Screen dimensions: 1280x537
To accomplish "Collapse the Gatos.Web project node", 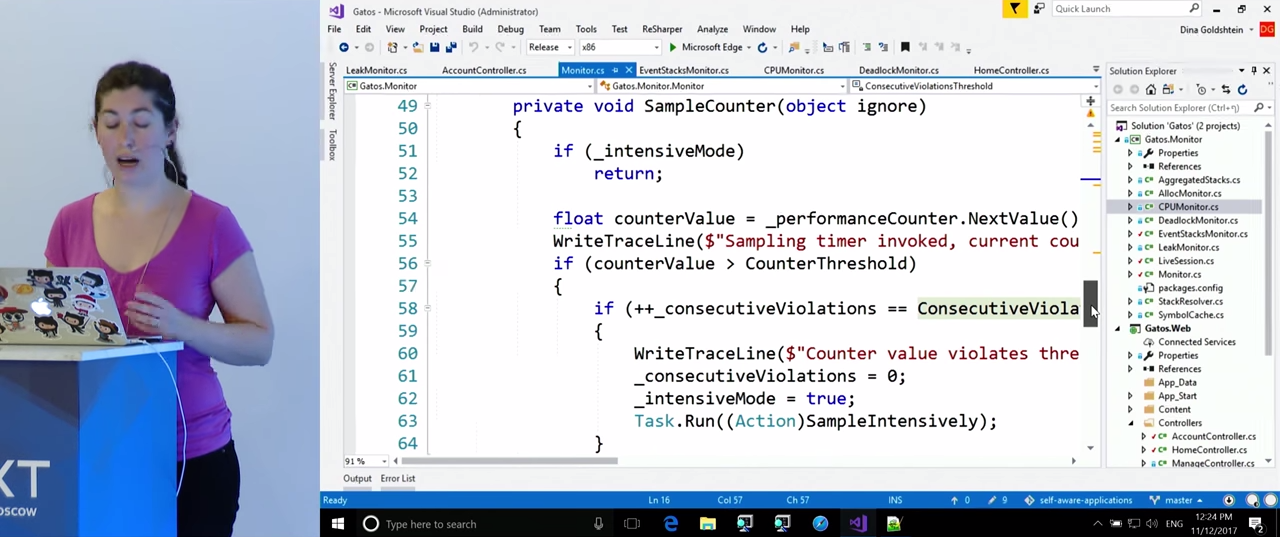I will click(x=1118, y=329).
